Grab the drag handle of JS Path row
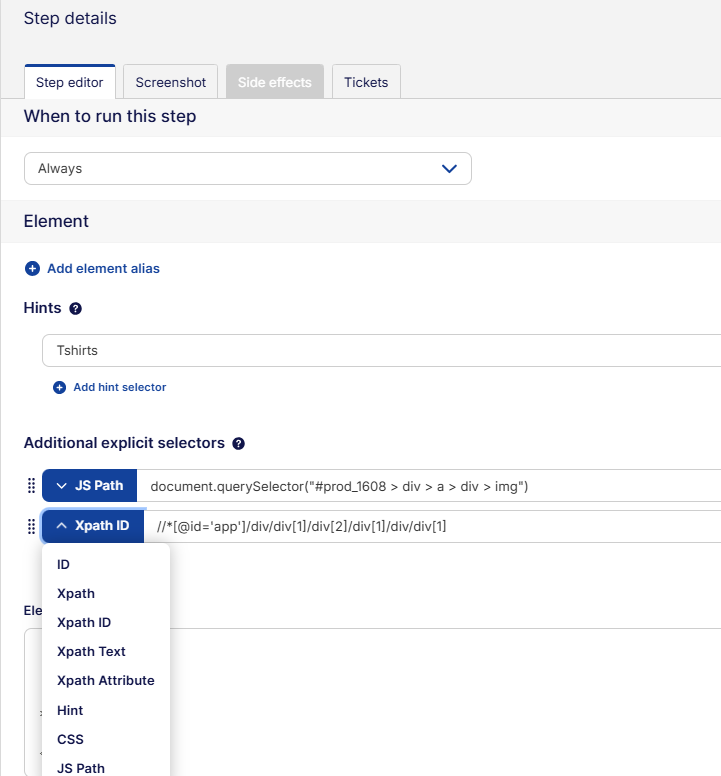 tap(31, 485)
